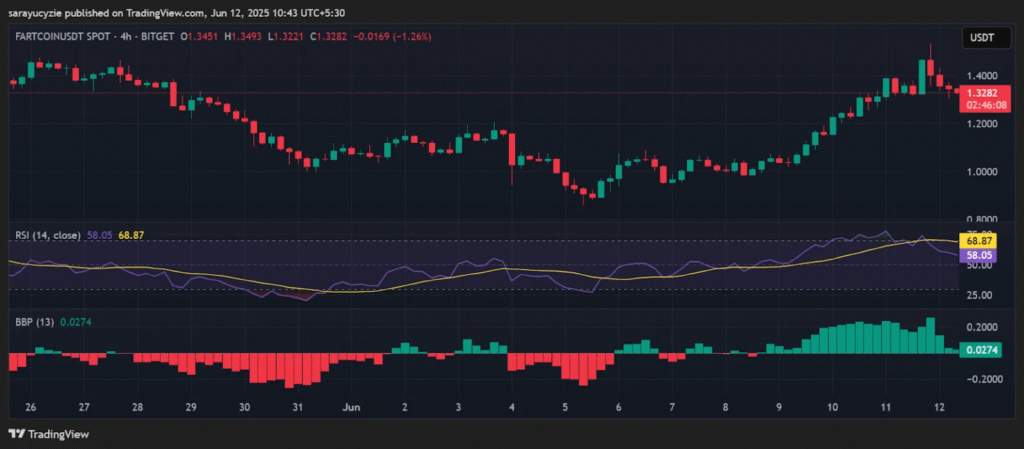Click the Jun label on time axis
This screenshot has width=1024, height=449.
(x=350, y=408)
